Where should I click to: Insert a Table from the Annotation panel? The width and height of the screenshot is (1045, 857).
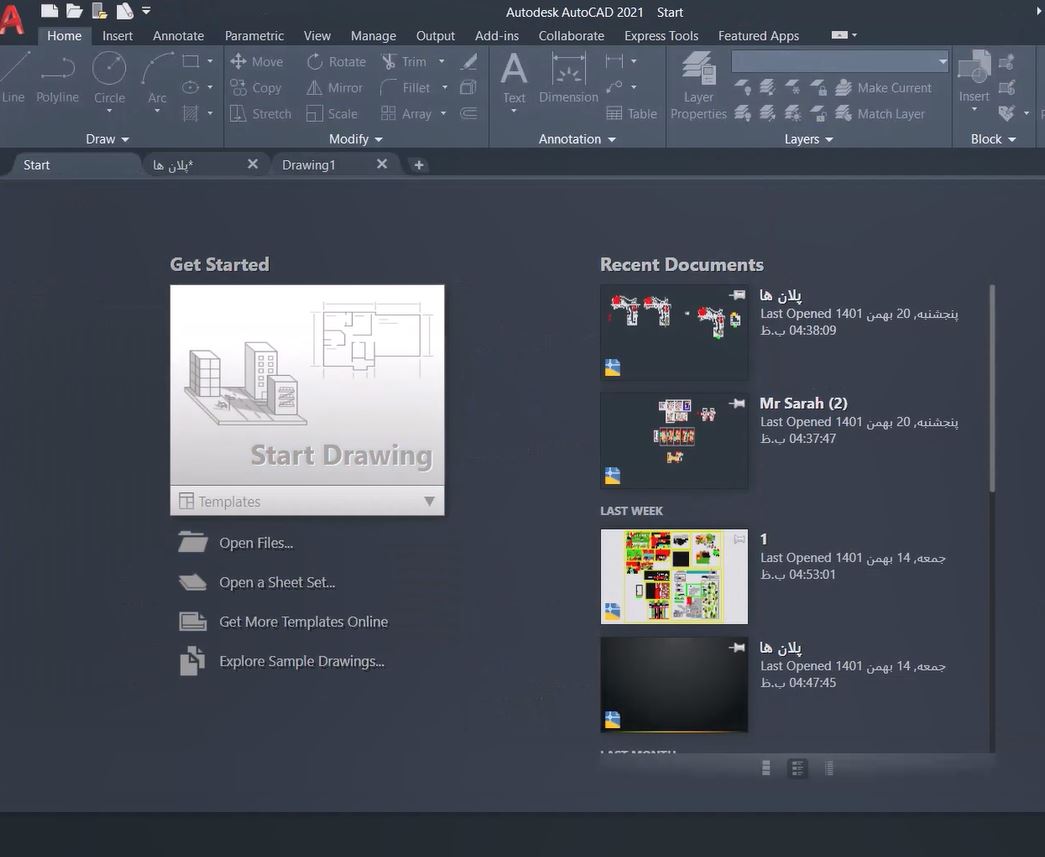pos(632,113)
